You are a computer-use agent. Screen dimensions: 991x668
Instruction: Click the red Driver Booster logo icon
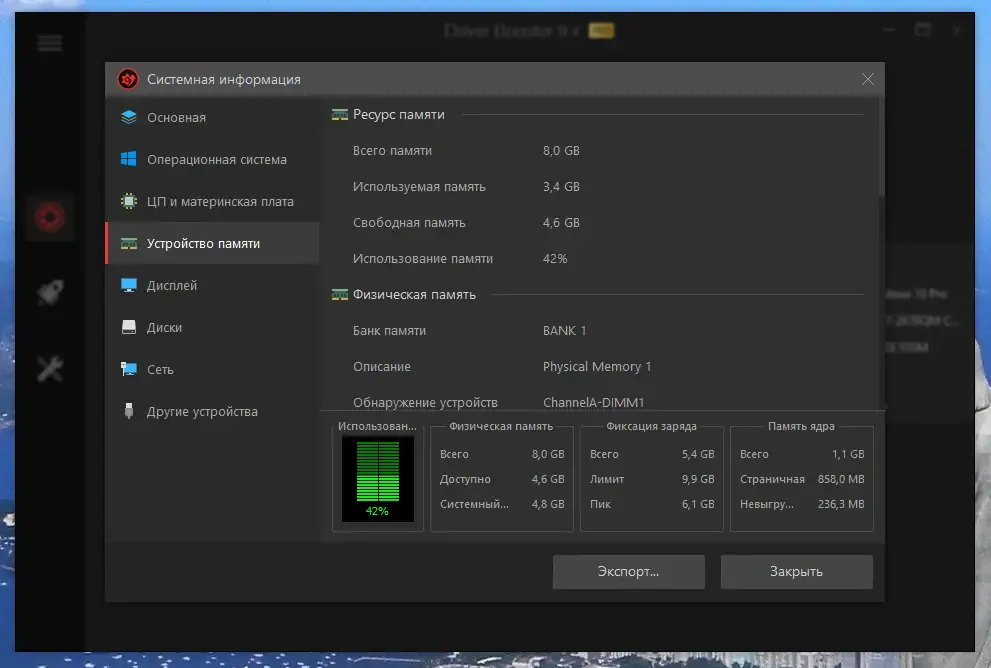click(x=128, y=79)
